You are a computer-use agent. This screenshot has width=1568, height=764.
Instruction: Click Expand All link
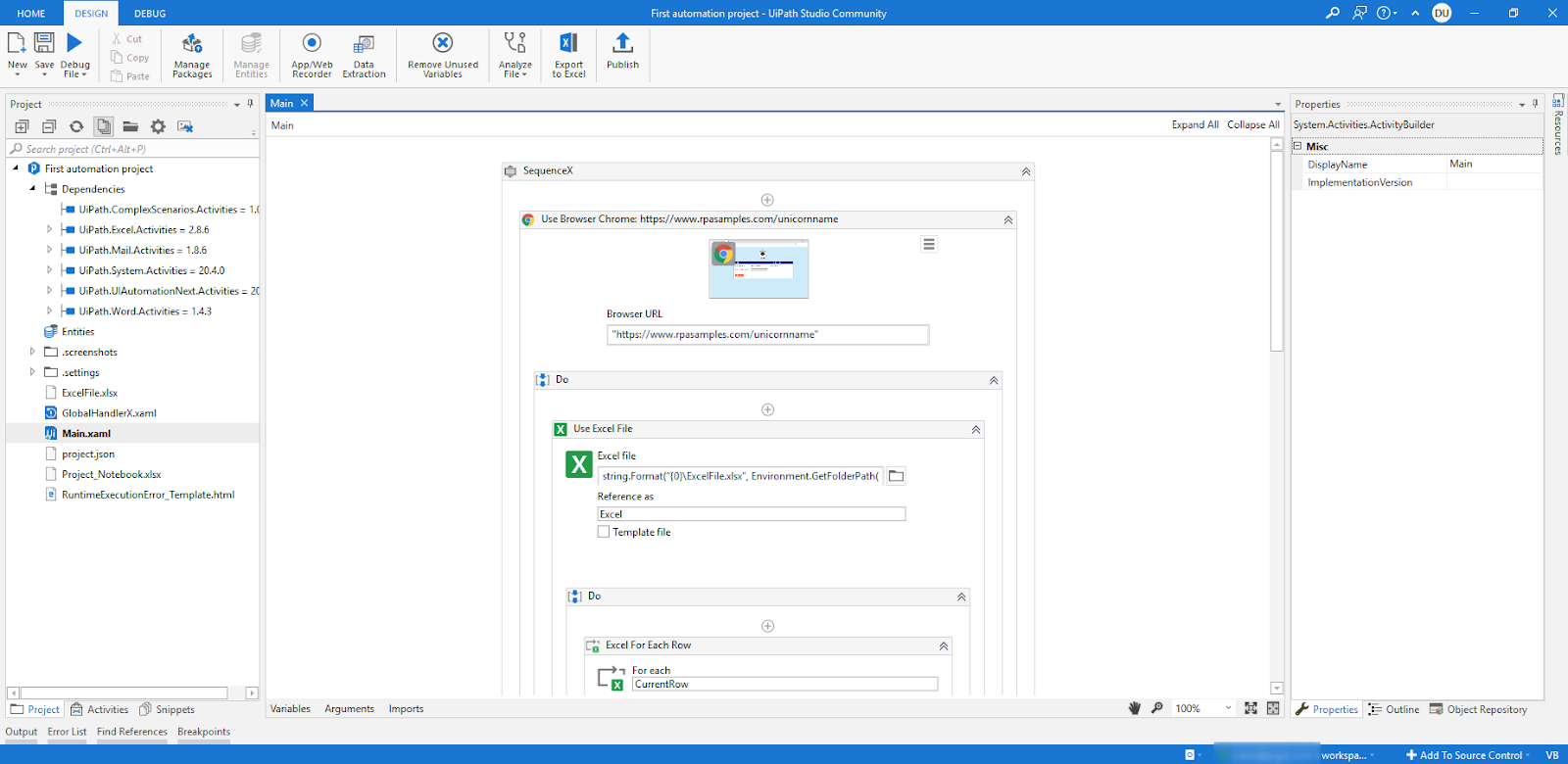click(1195, 124)
